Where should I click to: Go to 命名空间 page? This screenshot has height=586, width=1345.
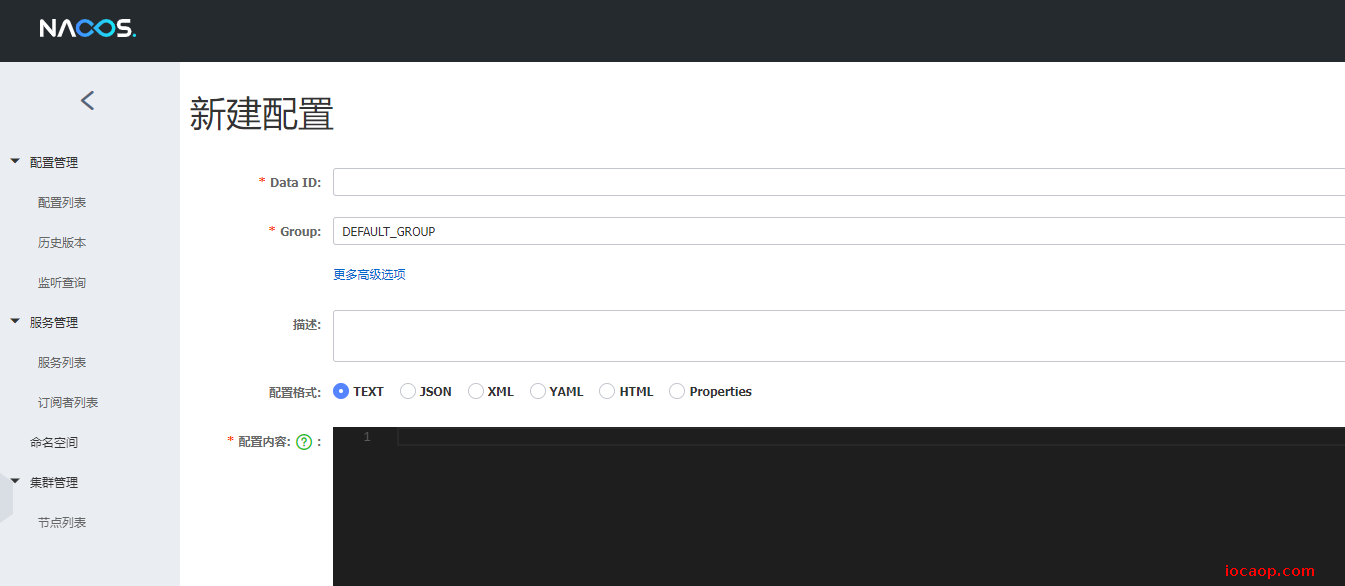pyautogui.click(x=54, y=442)
